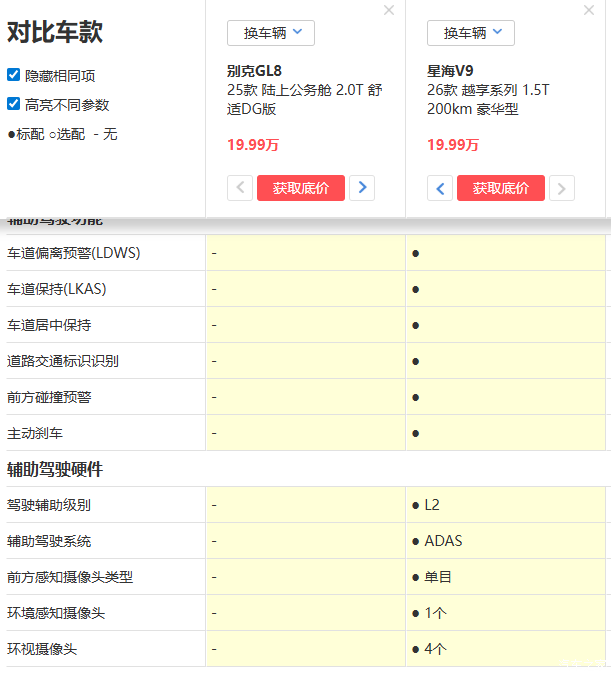Click the 4个 value cell
This screenshot has width=611, height=676.
[505, 649]
